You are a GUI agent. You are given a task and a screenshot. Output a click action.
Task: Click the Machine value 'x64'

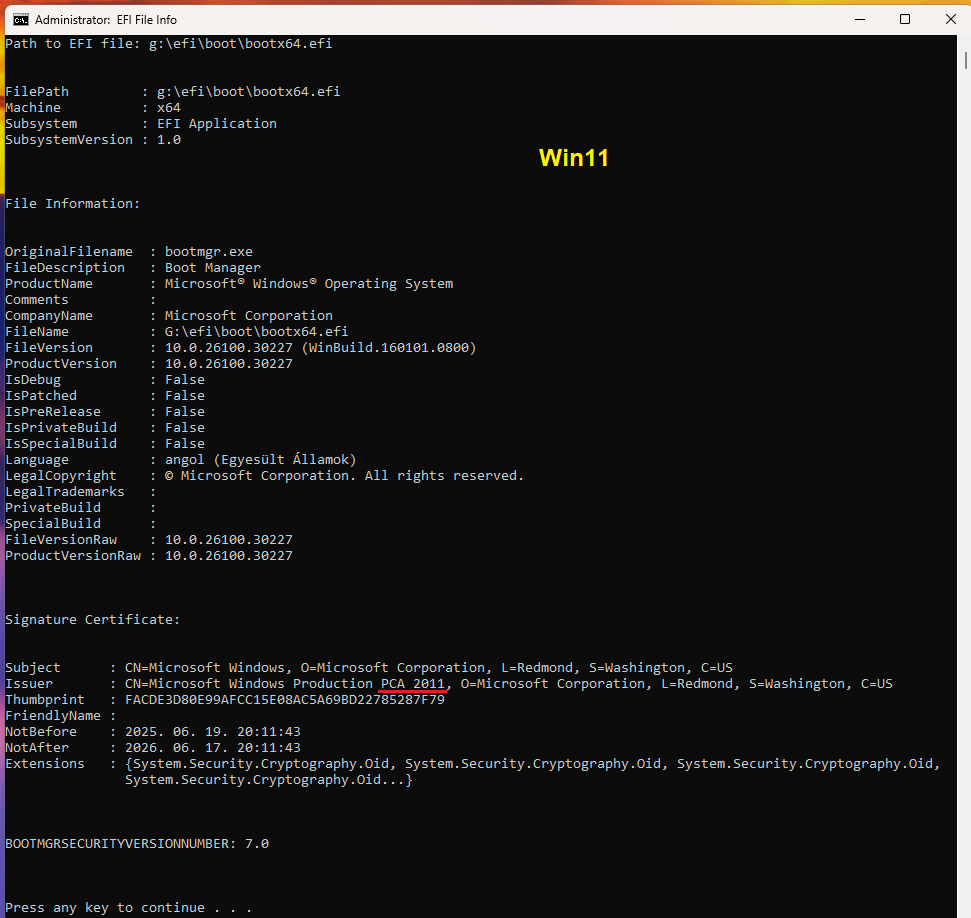click(x=169, y=108)
